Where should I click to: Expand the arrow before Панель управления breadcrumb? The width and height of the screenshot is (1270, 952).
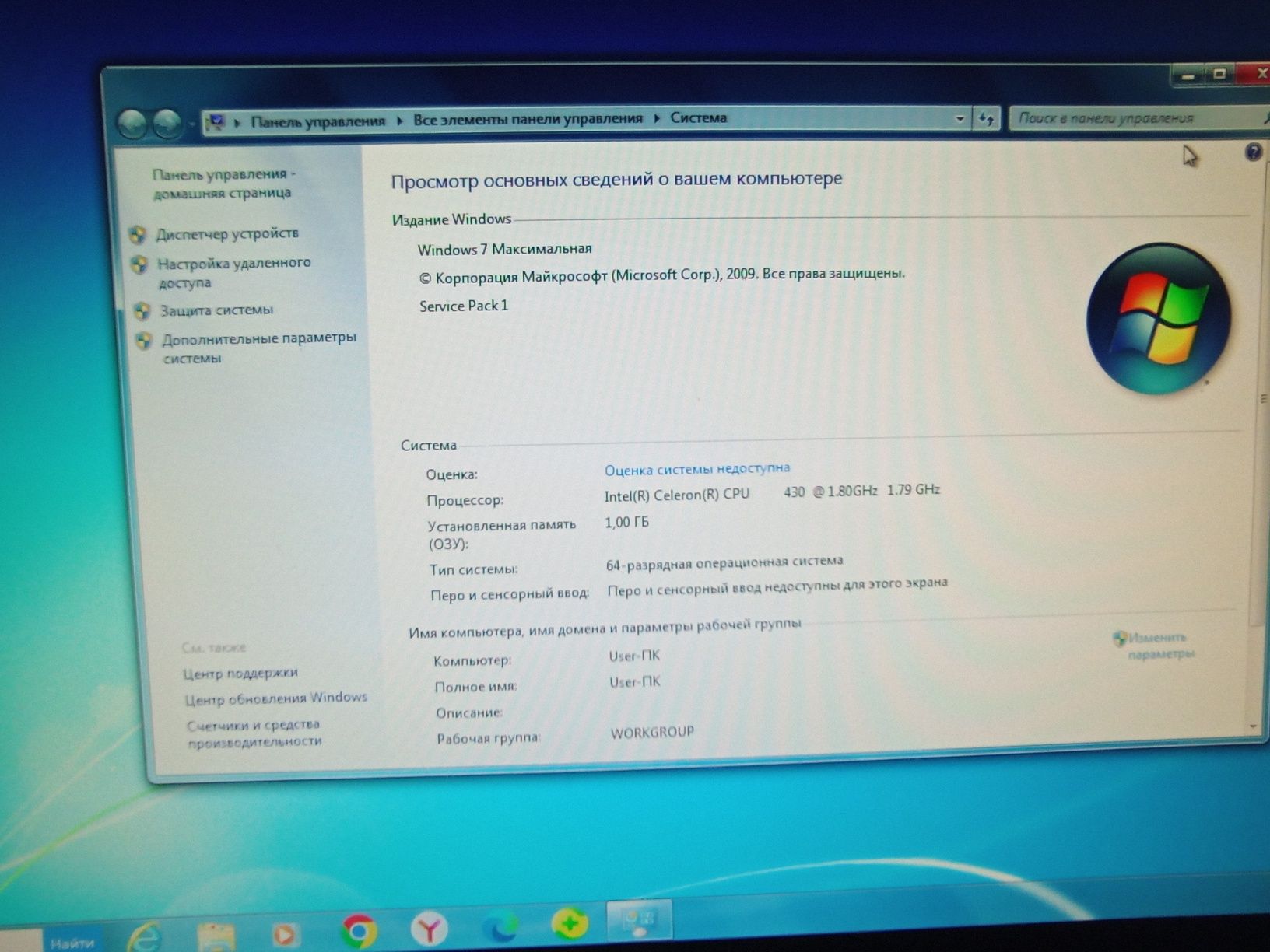237,122
